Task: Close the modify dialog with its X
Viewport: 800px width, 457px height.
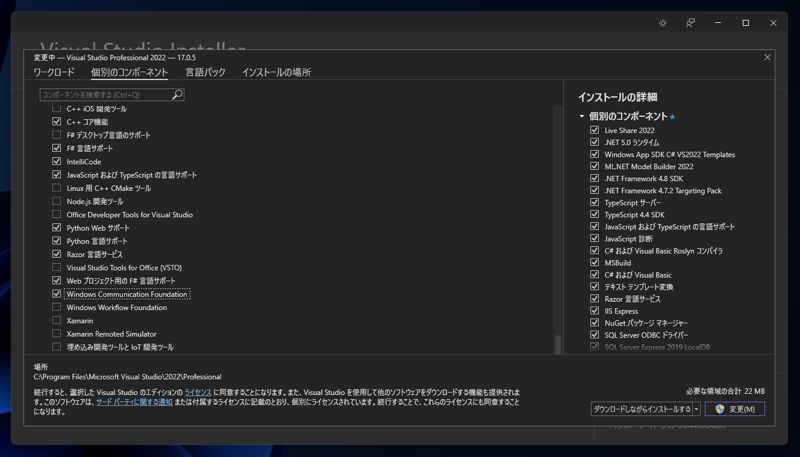Action: click(x=767, y=57)
